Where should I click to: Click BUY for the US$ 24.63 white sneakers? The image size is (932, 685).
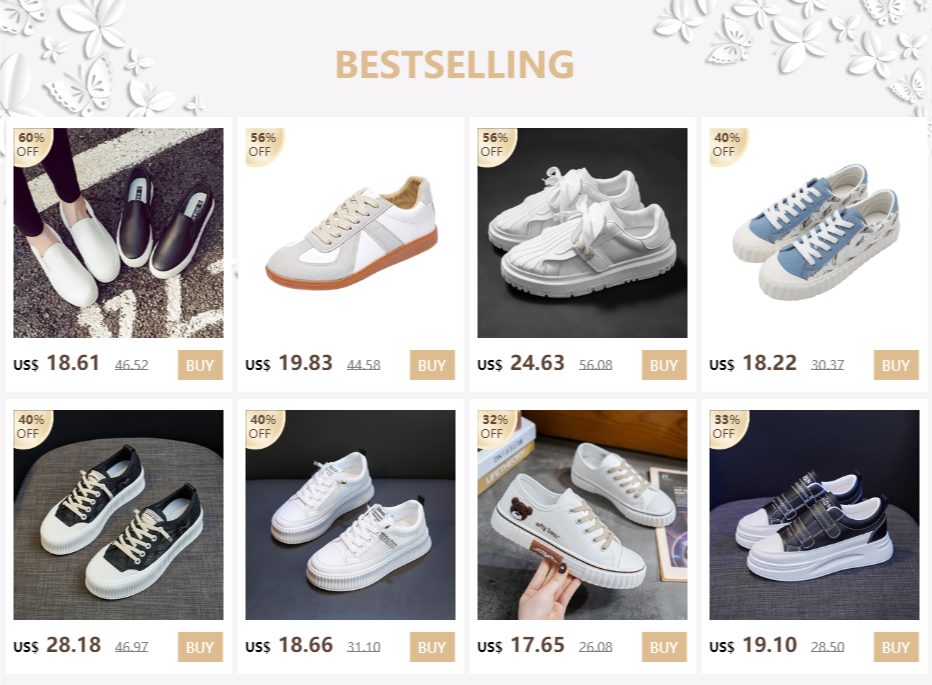pyautogui.click(x=664, y=365)
